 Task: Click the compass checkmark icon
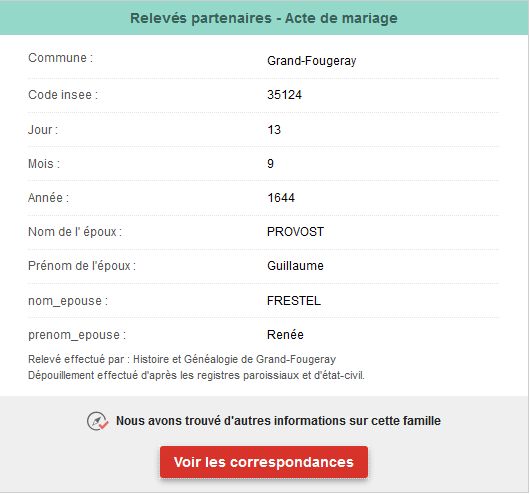97,421
